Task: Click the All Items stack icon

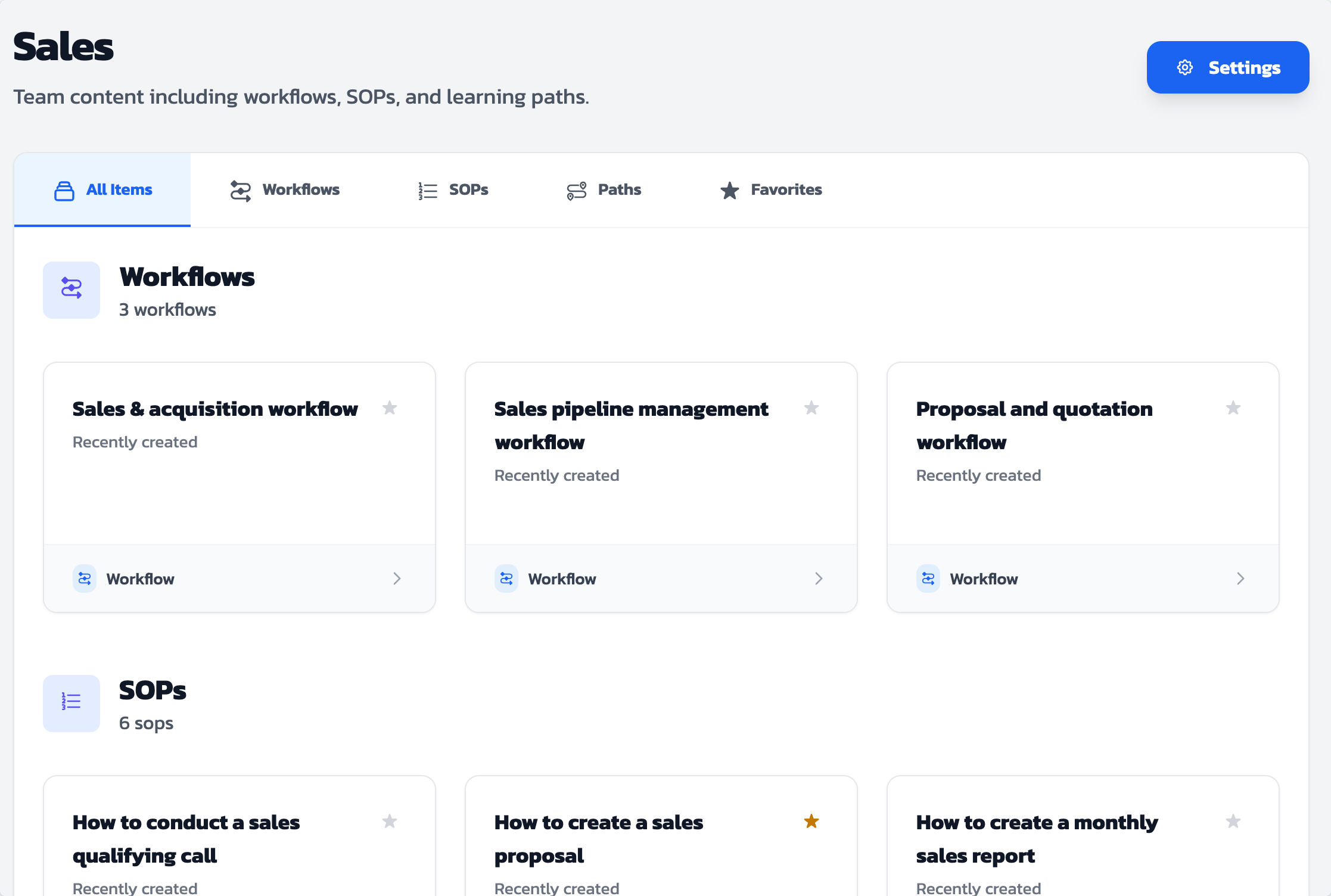Action: [x=64, y=191]
